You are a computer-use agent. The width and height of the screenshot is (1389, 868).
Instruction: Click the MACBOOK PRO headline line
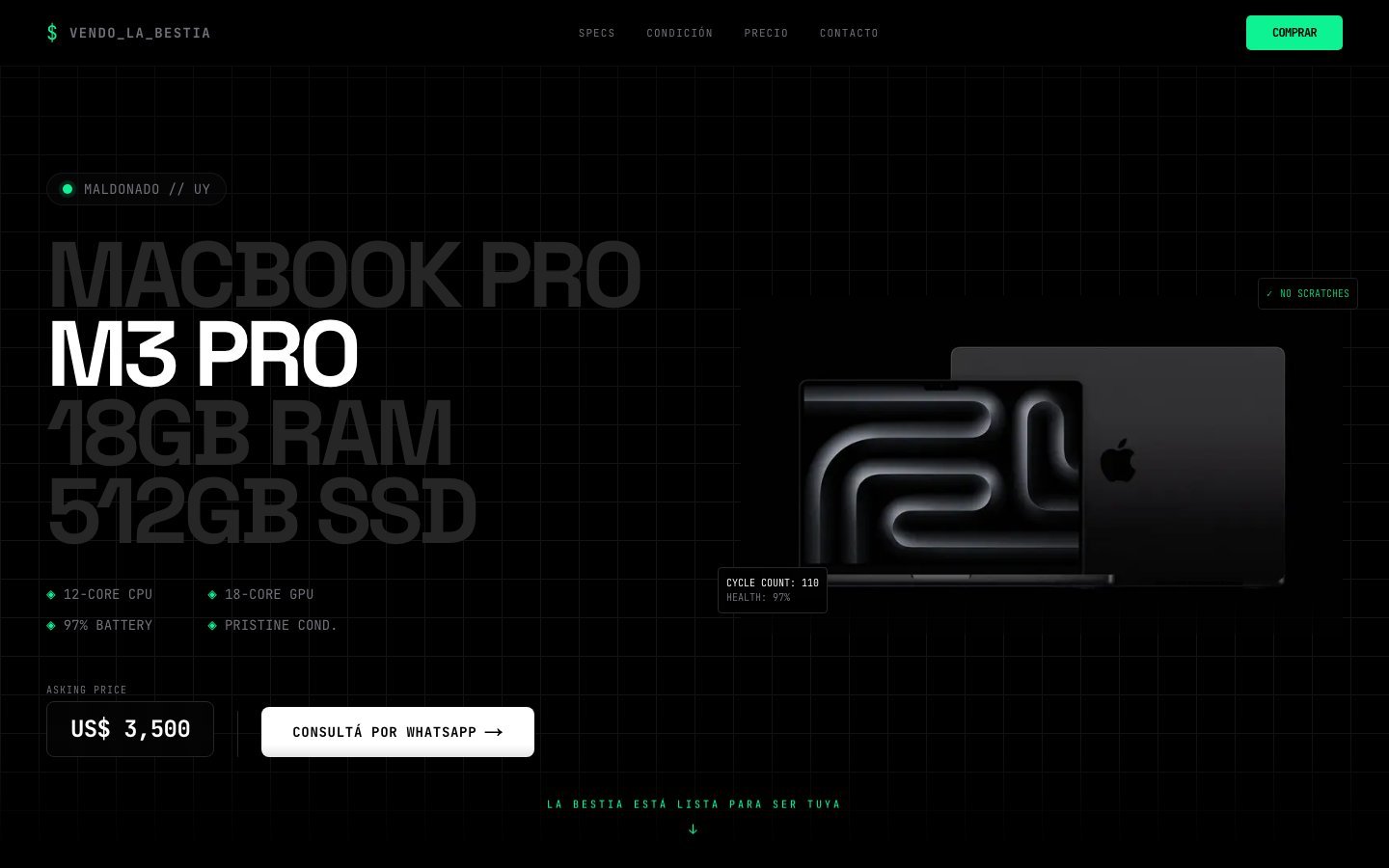click(344, 276)
